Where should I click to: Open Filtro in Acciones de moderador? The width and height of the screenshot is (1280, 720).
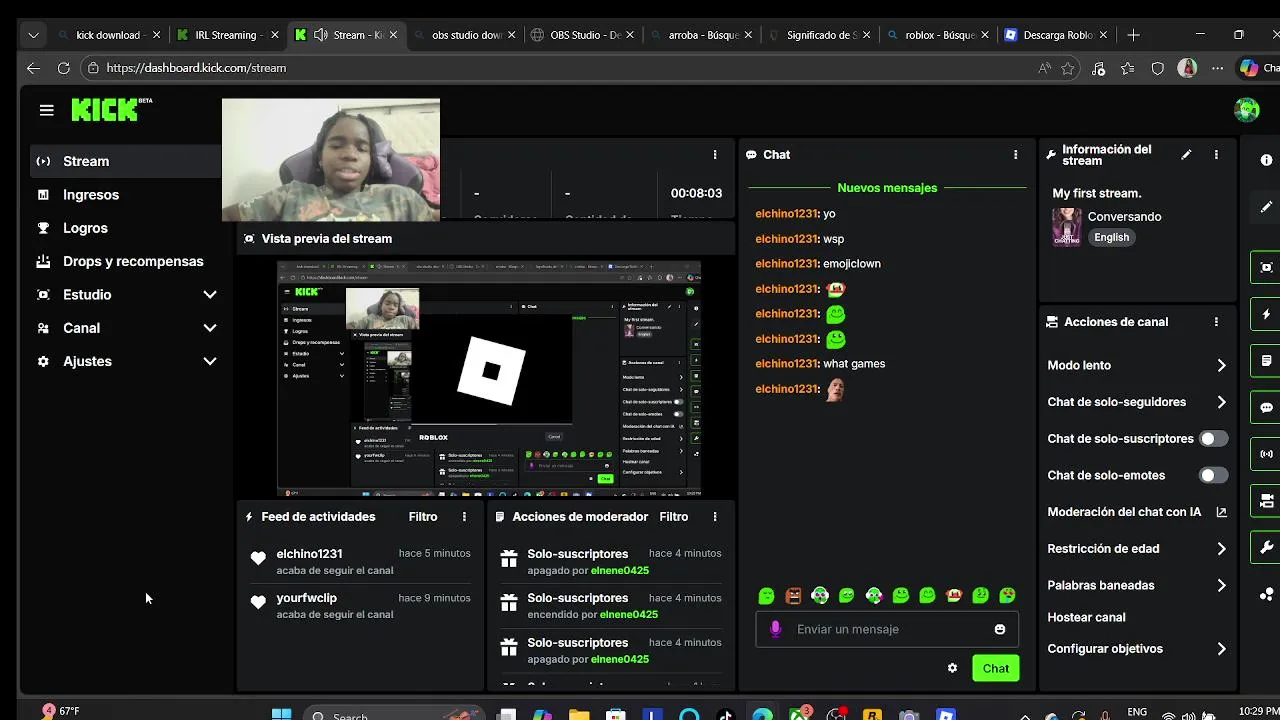674,517
